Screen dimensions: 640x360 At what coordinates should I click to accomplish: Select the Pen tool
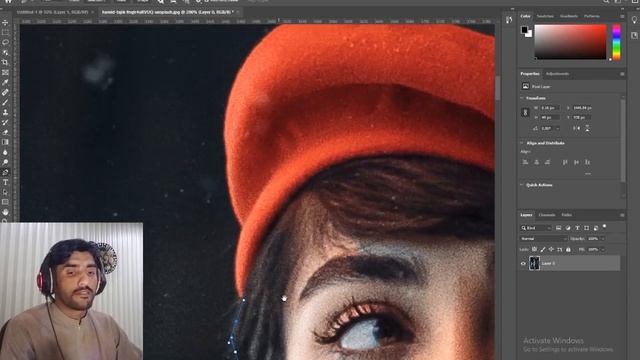click(5, 172)
